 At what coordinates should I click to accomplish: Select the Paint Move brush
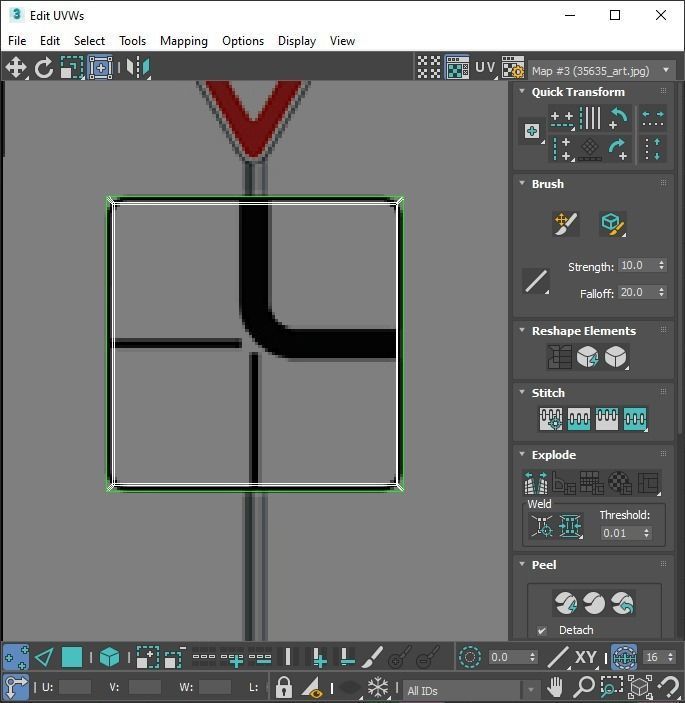[x=566, y=224]
